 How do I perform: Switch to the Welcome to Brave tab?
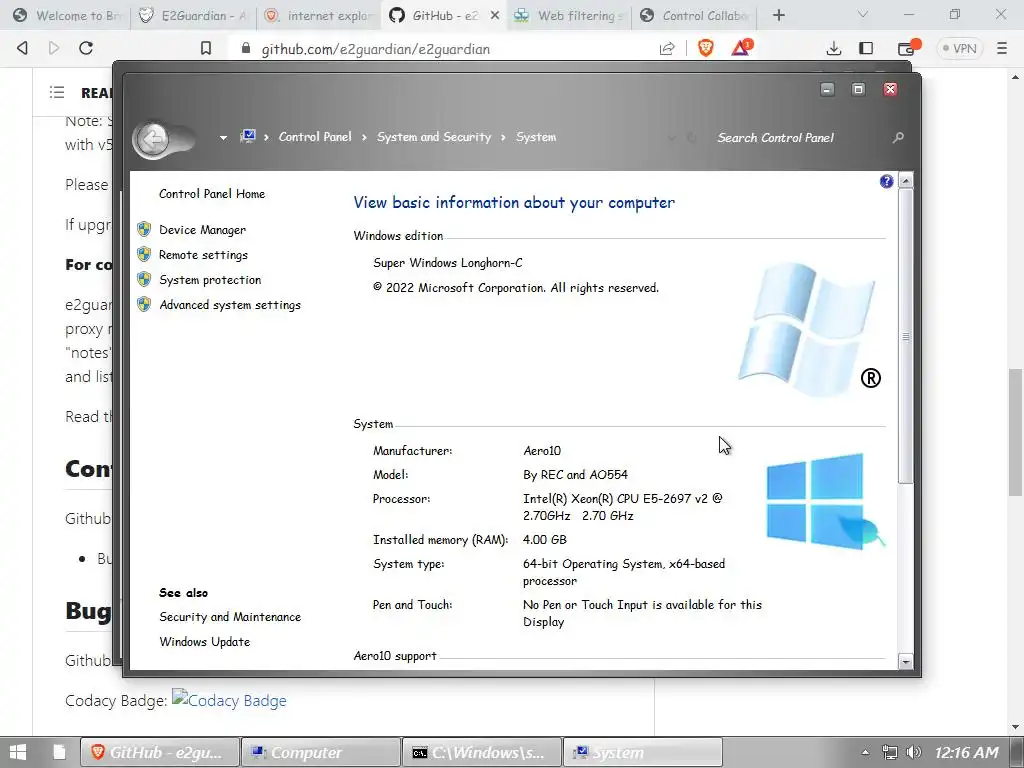pyautogui.click(x=68, y=15)
